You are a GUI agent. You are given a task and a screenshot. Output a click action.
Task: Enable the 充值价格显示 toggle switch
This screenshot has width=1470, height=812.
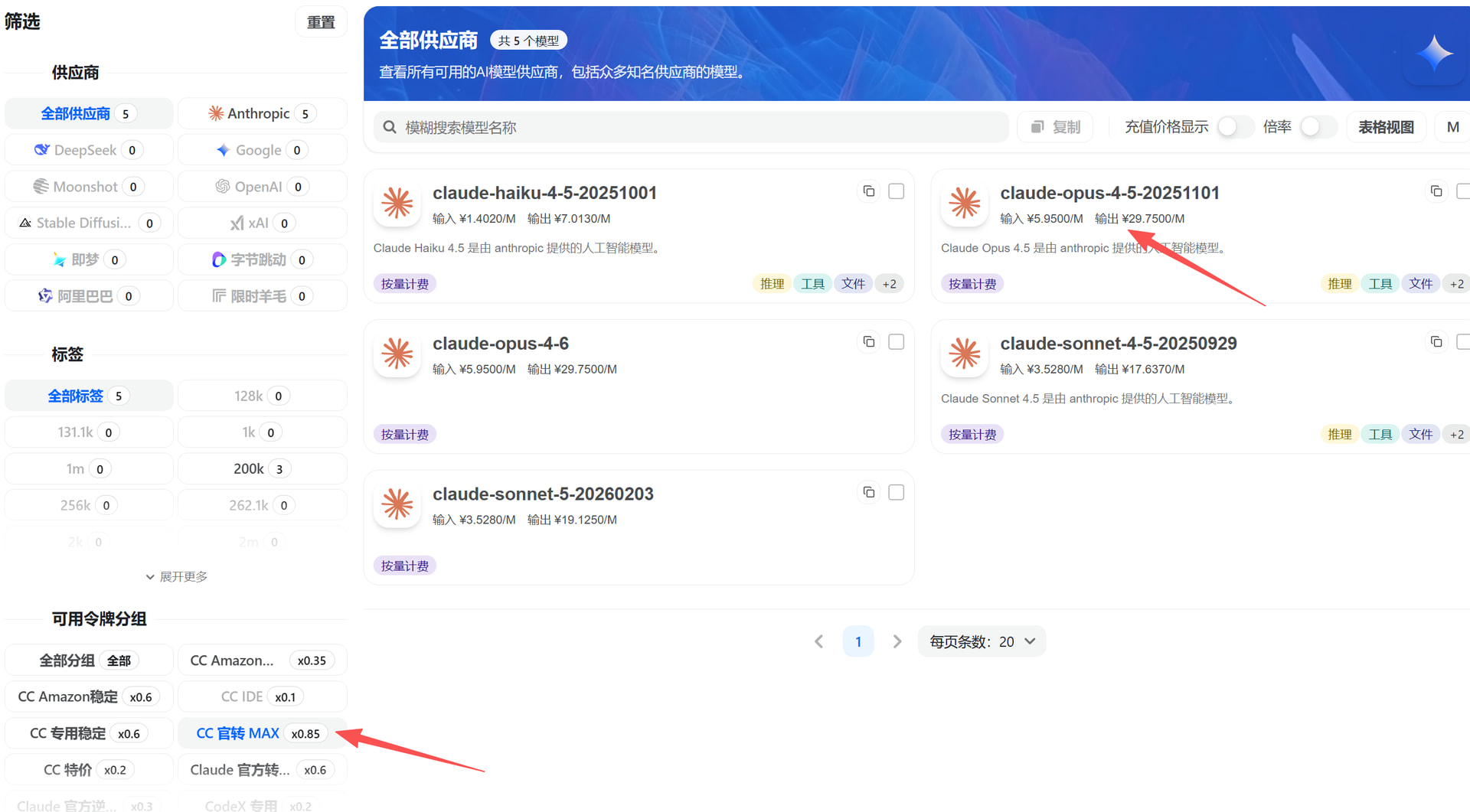[x=1233, y=127]
